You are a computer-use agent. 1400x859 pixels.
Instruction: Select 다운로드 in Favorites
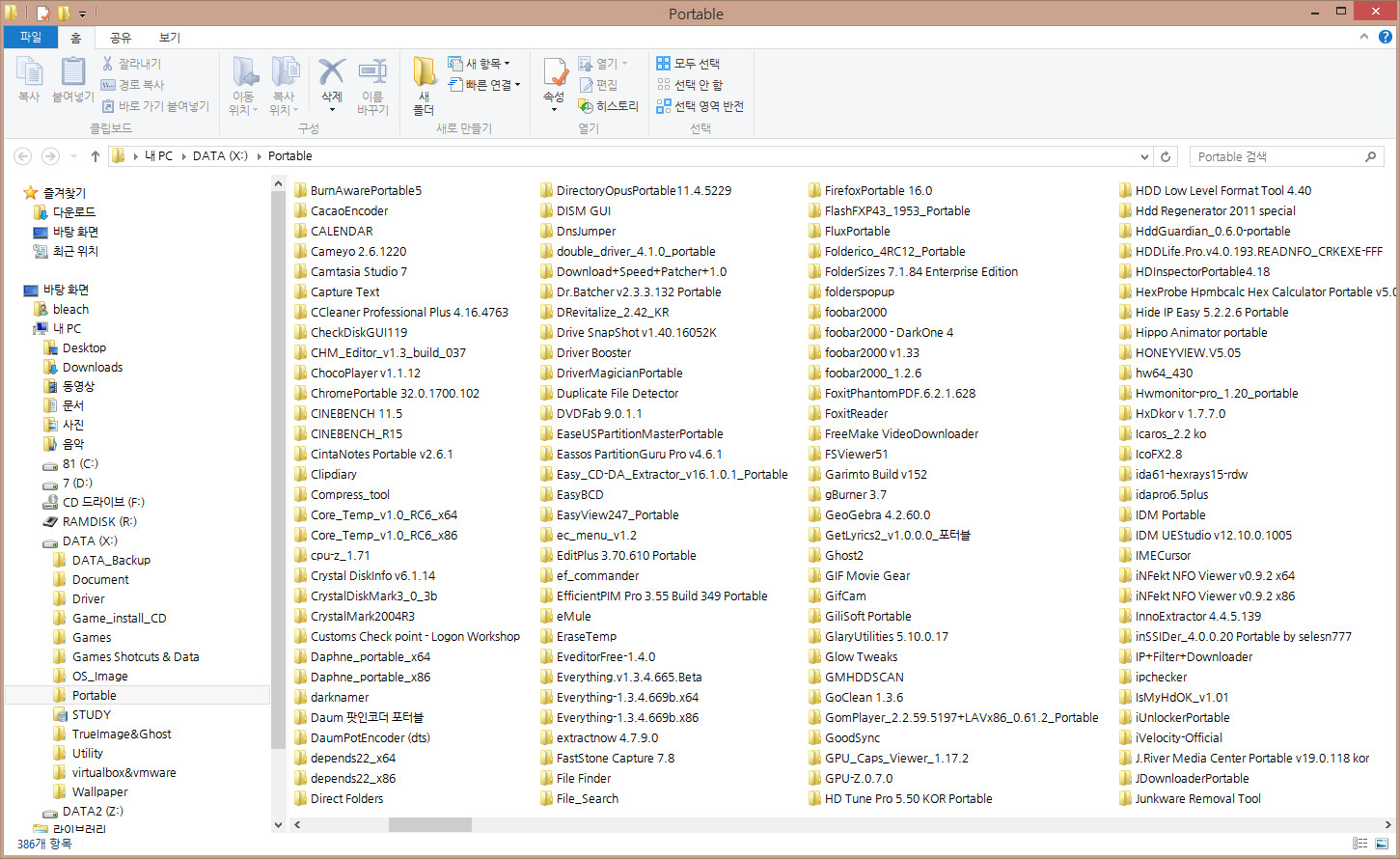[x=74, y=212]
